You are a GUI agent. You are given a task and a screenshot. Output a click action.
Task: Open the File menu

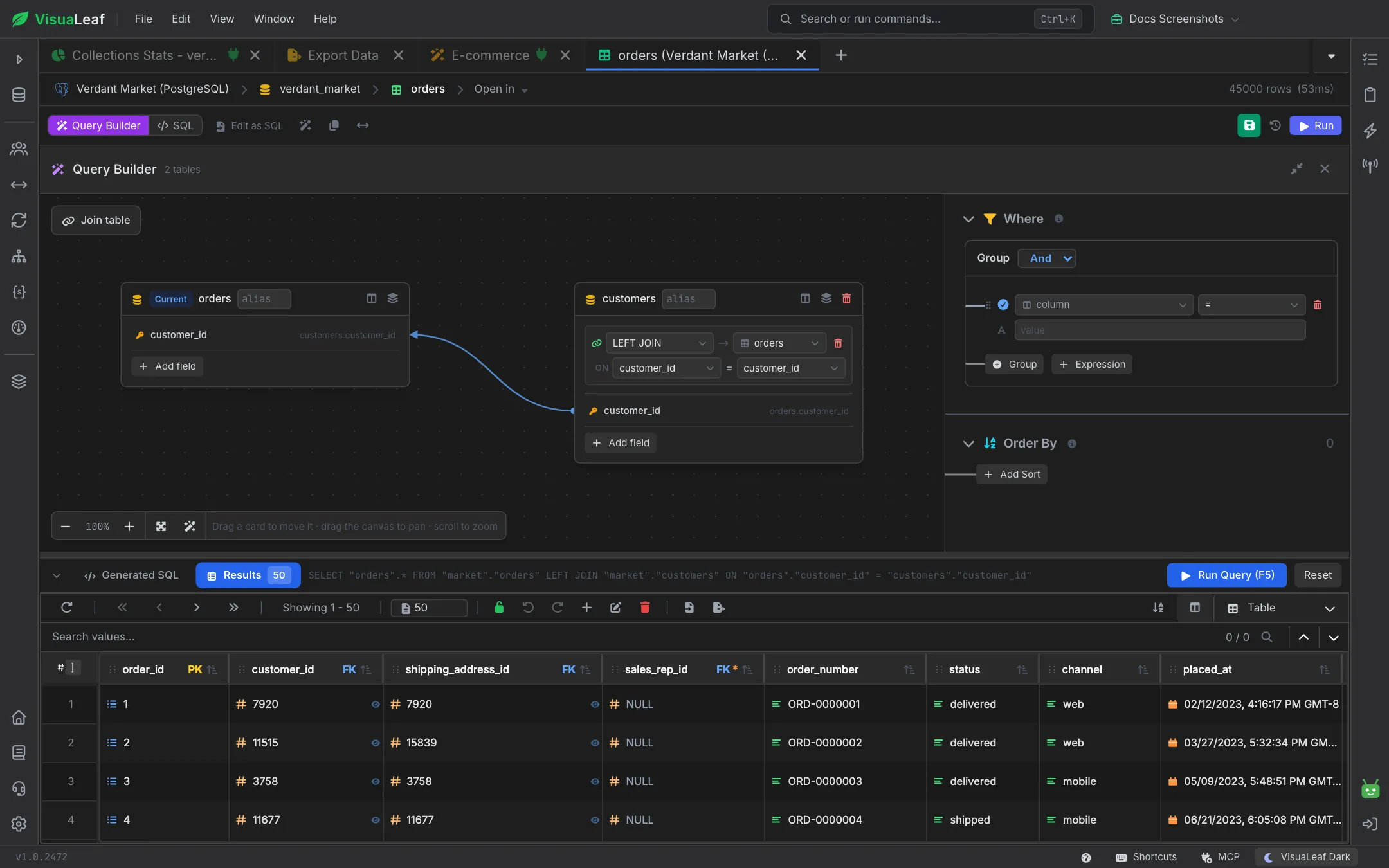click(x=143, y=19)
